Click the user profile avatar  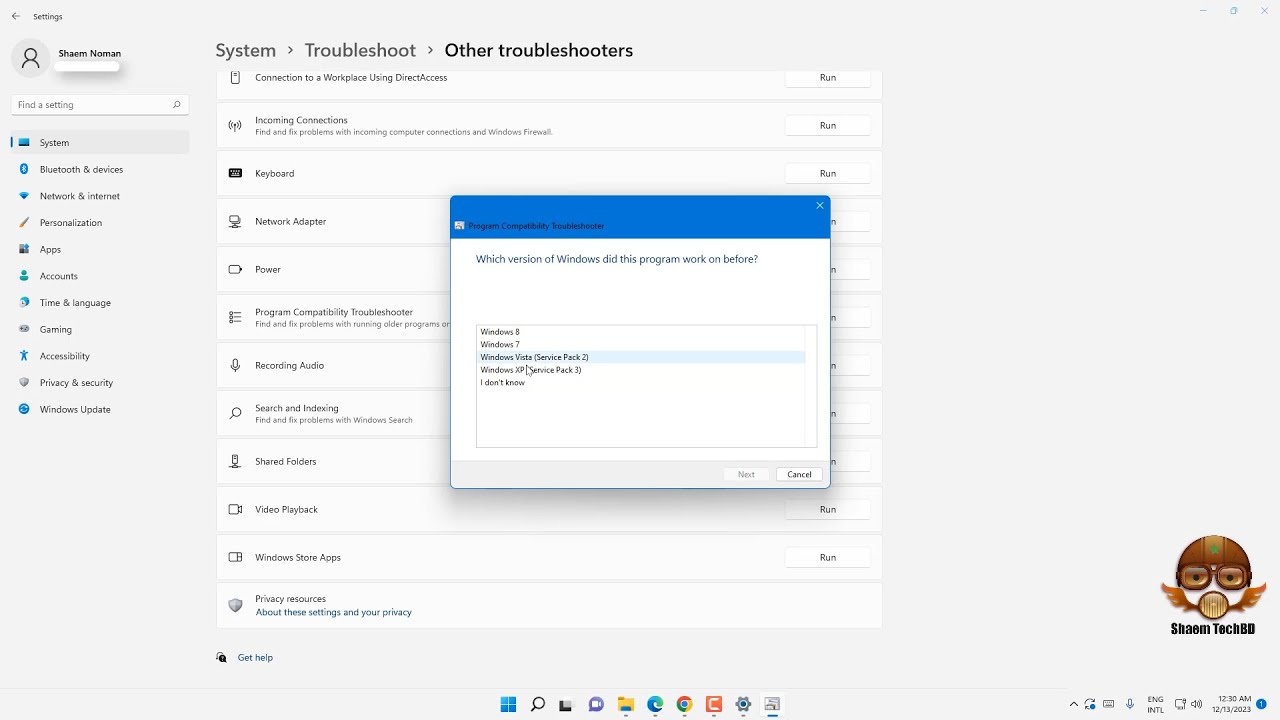tap(30, 59)
